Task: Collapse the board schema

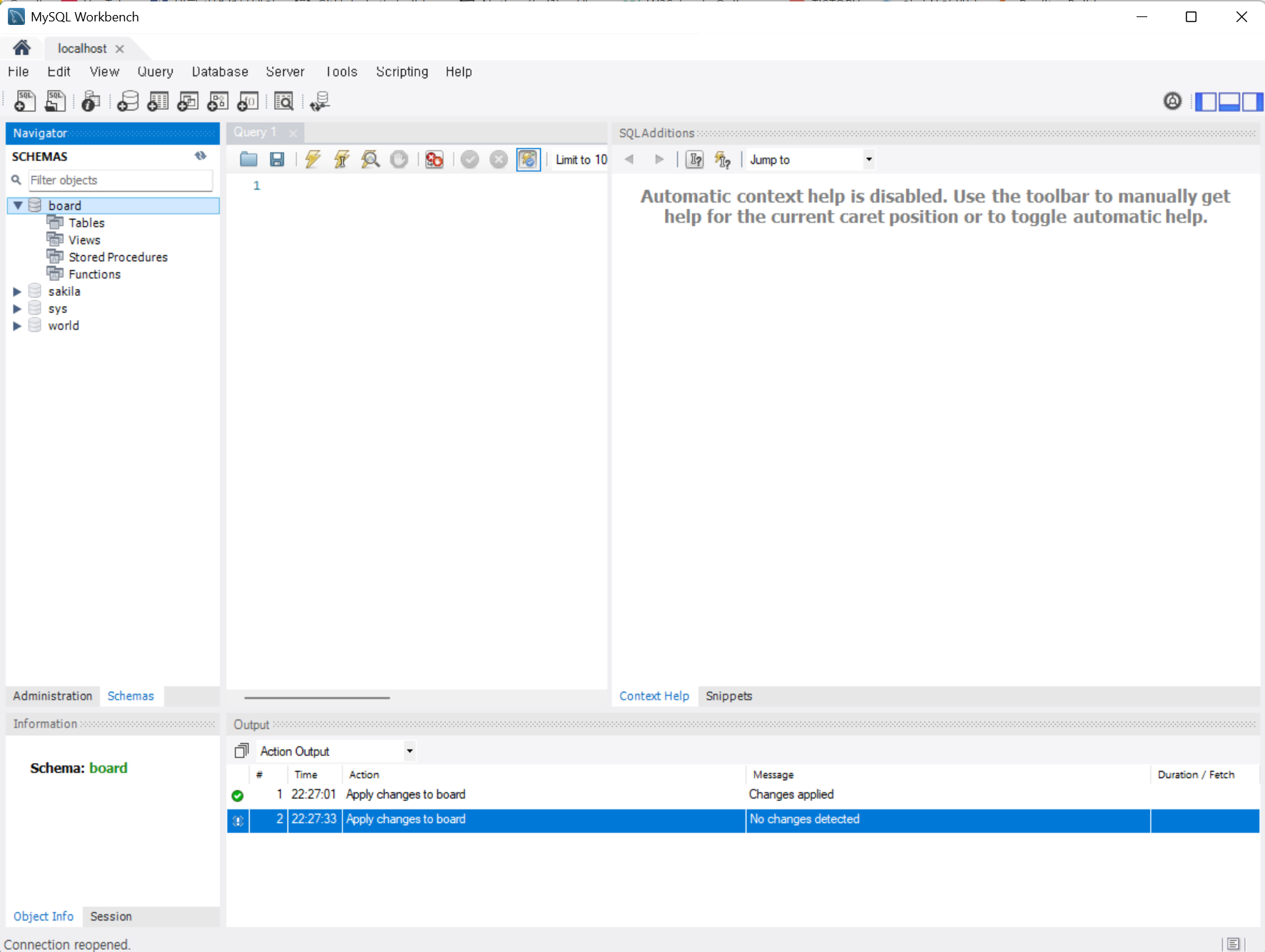Action: click(x=18, y=205)
